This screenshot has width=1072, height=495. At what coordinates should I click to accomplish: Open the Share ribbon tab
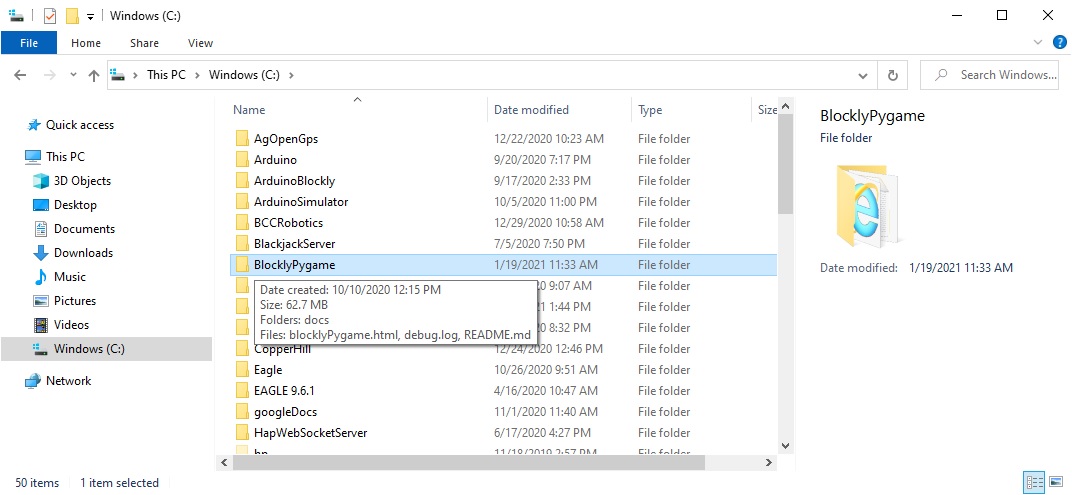144,43
